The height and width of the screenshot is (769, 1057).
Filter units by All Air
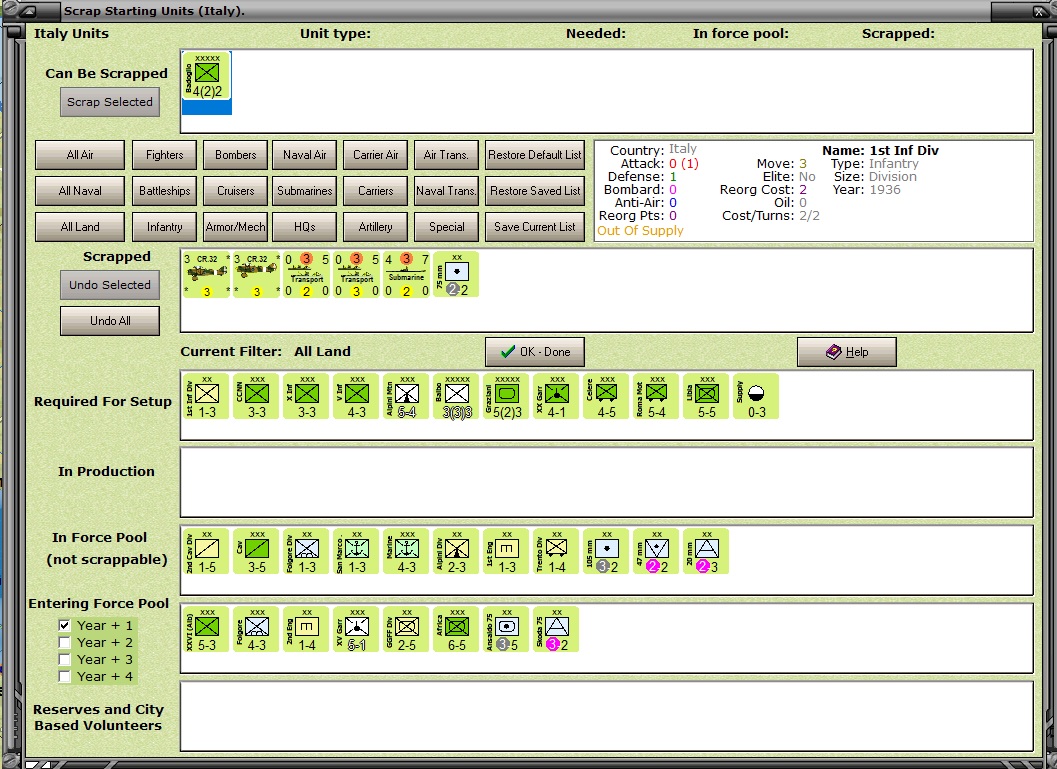coord(80,155)
